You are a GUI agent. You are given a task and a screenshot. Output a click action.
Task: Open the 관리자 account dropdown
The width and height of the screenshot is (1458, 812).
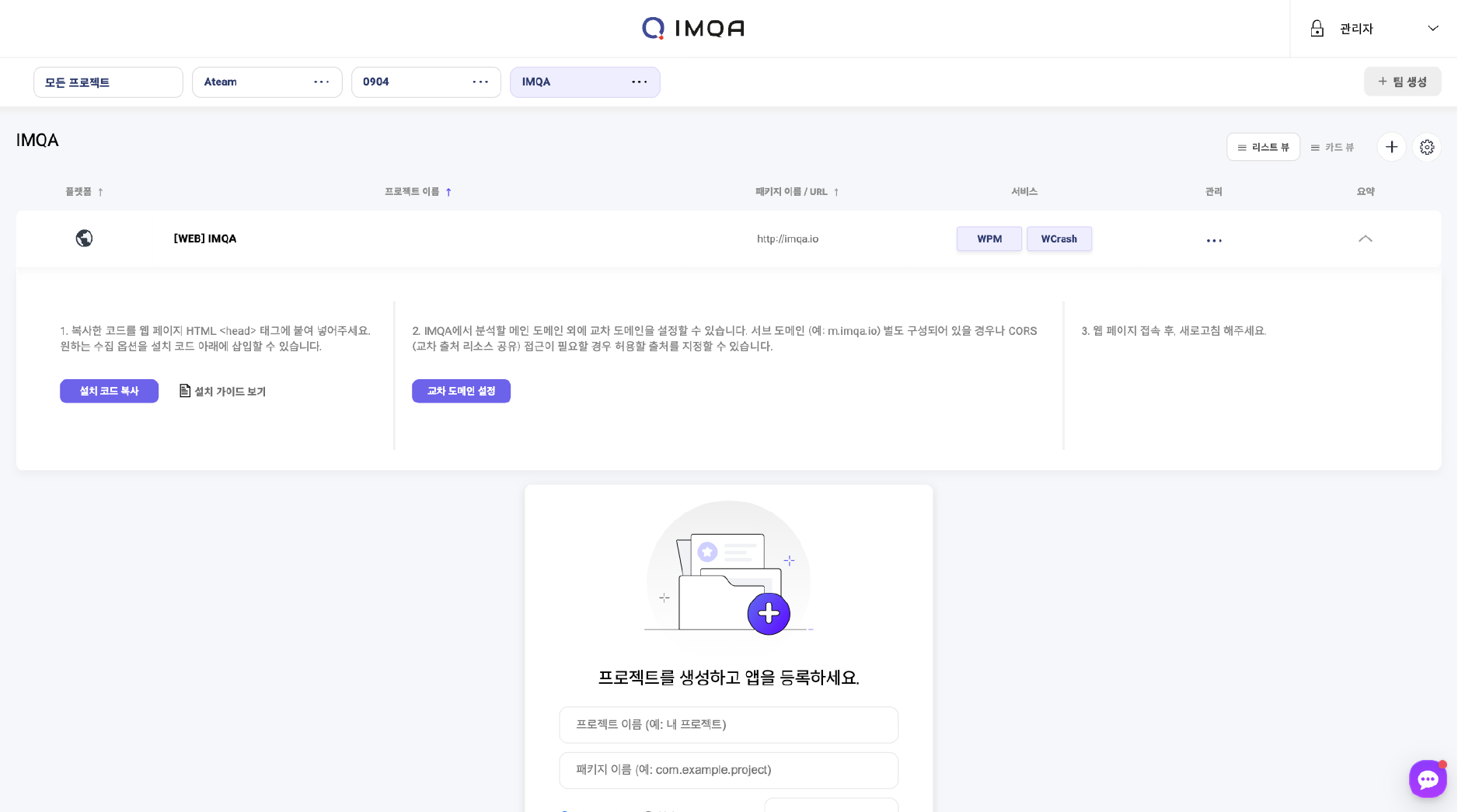pos(1432,28)
